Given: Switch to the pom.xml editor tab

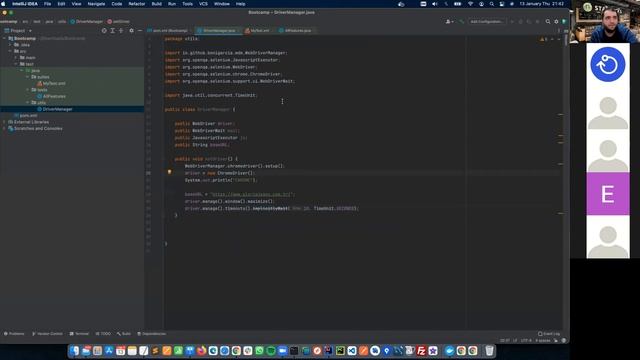Looking at the screenshot, I should [x=170, y=31].
